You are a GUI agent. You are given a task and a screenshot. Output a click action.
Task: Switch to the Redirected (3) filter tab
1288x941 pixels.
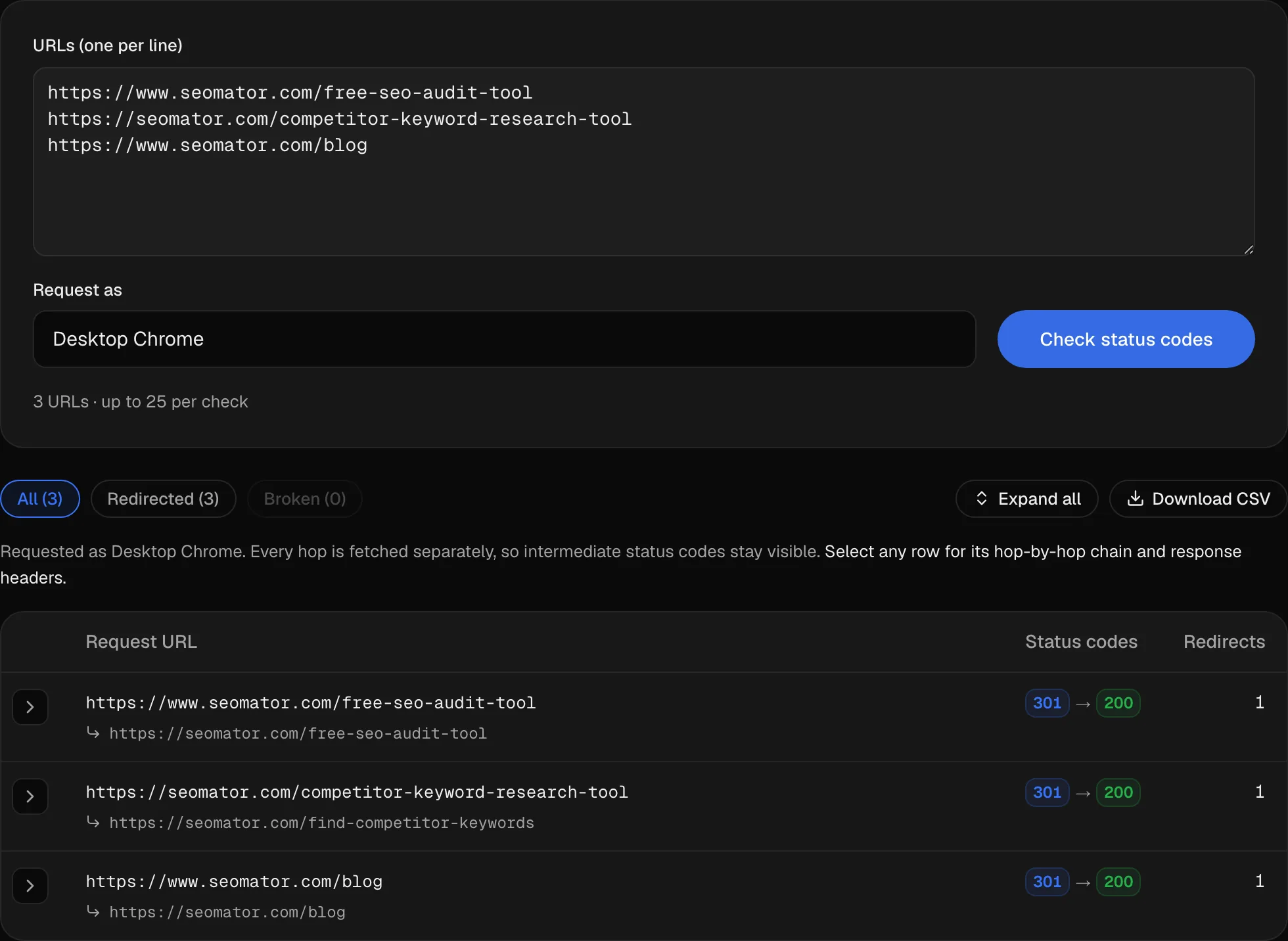(163, 499)
